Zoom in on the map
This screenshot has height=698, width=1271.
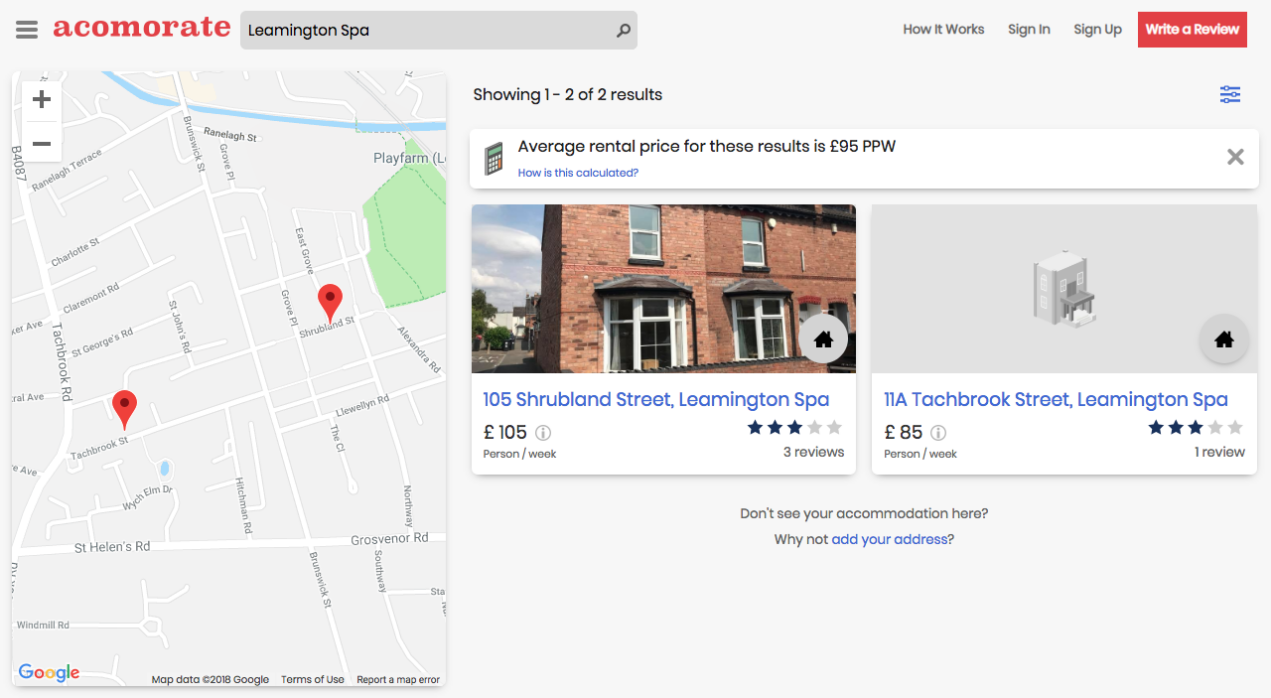click(x=41, y=99)
